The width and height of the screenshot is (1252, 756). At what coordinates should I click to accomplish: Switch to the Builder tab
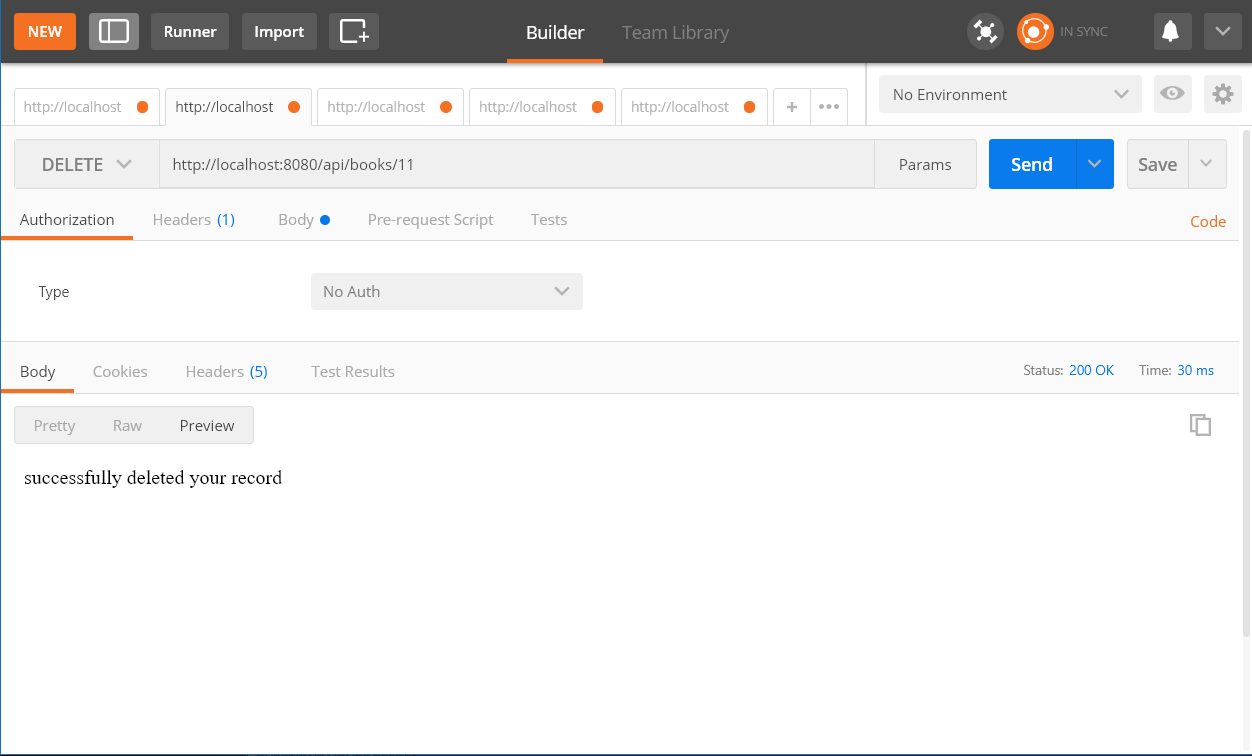click(555, 33)
